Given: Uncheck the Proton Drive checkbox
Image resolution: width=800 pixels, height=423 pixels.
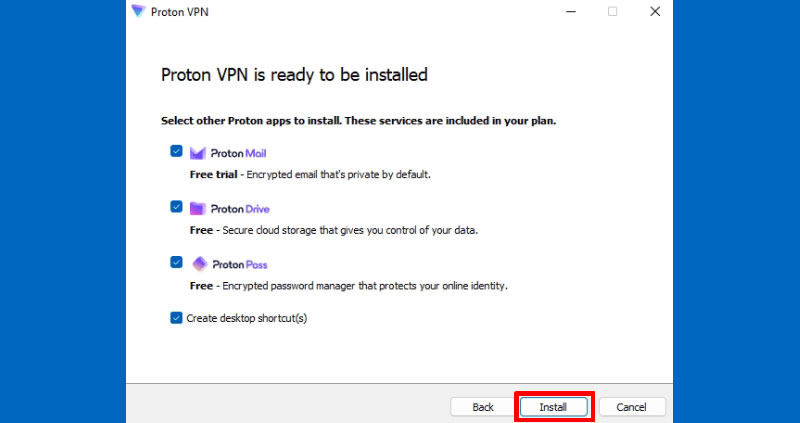Looking at the screenshot, I should click(x=176, y=207).
